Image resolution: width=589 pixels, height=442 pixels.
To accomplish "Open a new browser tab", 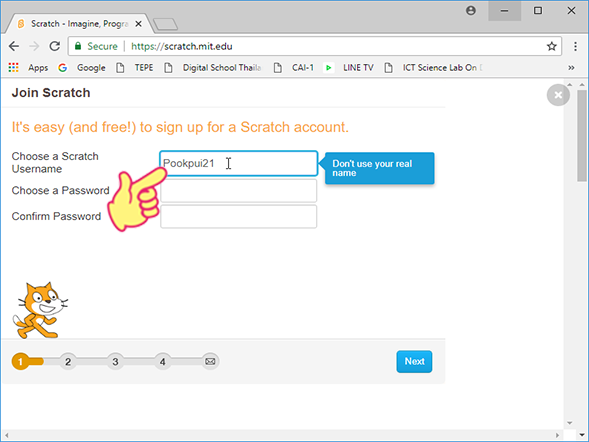I will point(165,24).
